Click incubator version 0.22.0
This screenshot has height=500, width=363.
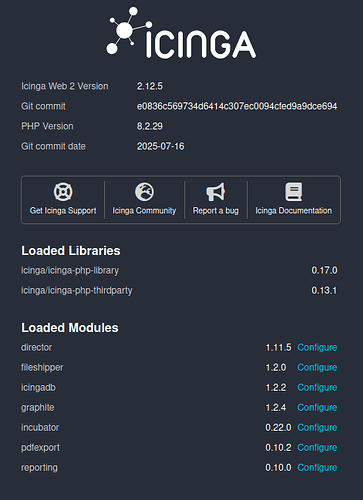click(278, 427)
